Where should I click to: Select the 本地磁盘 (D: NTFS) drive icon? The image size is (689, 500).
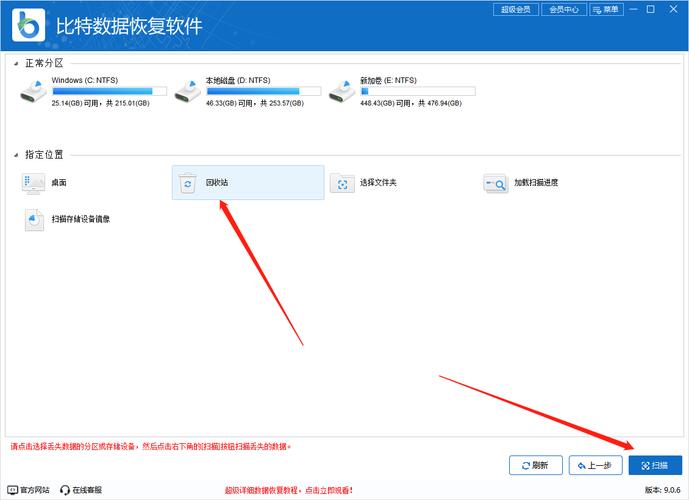(x=188, y=91)
